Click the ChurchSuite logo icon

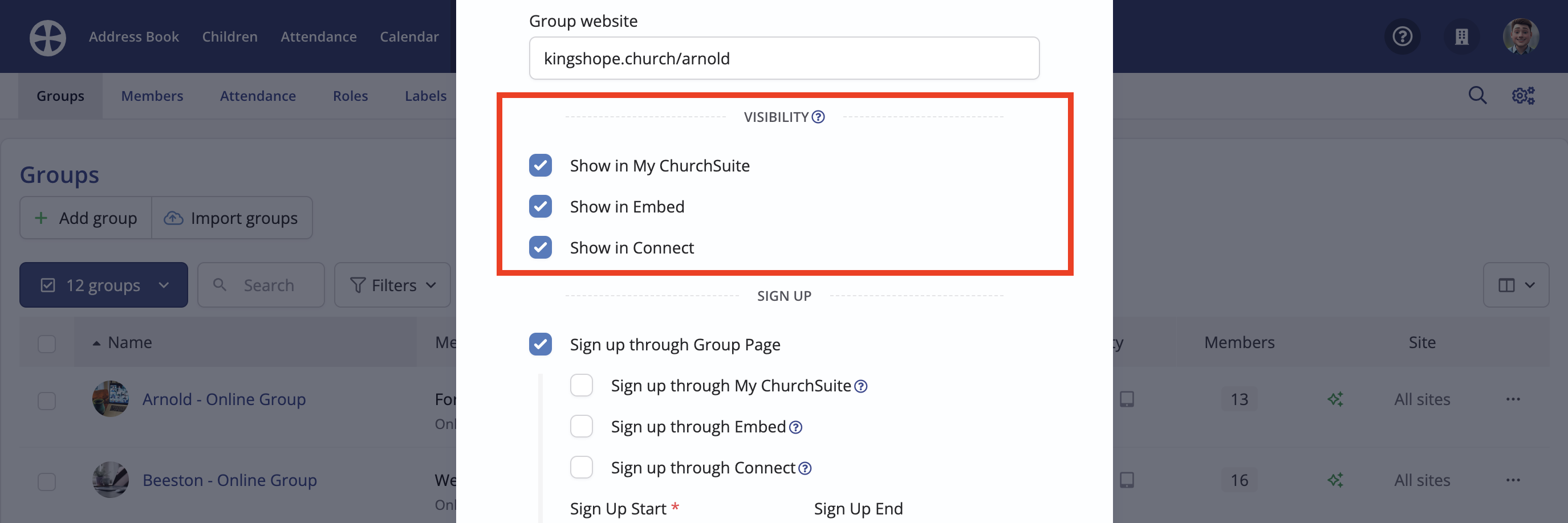click(x=47, y=37)
